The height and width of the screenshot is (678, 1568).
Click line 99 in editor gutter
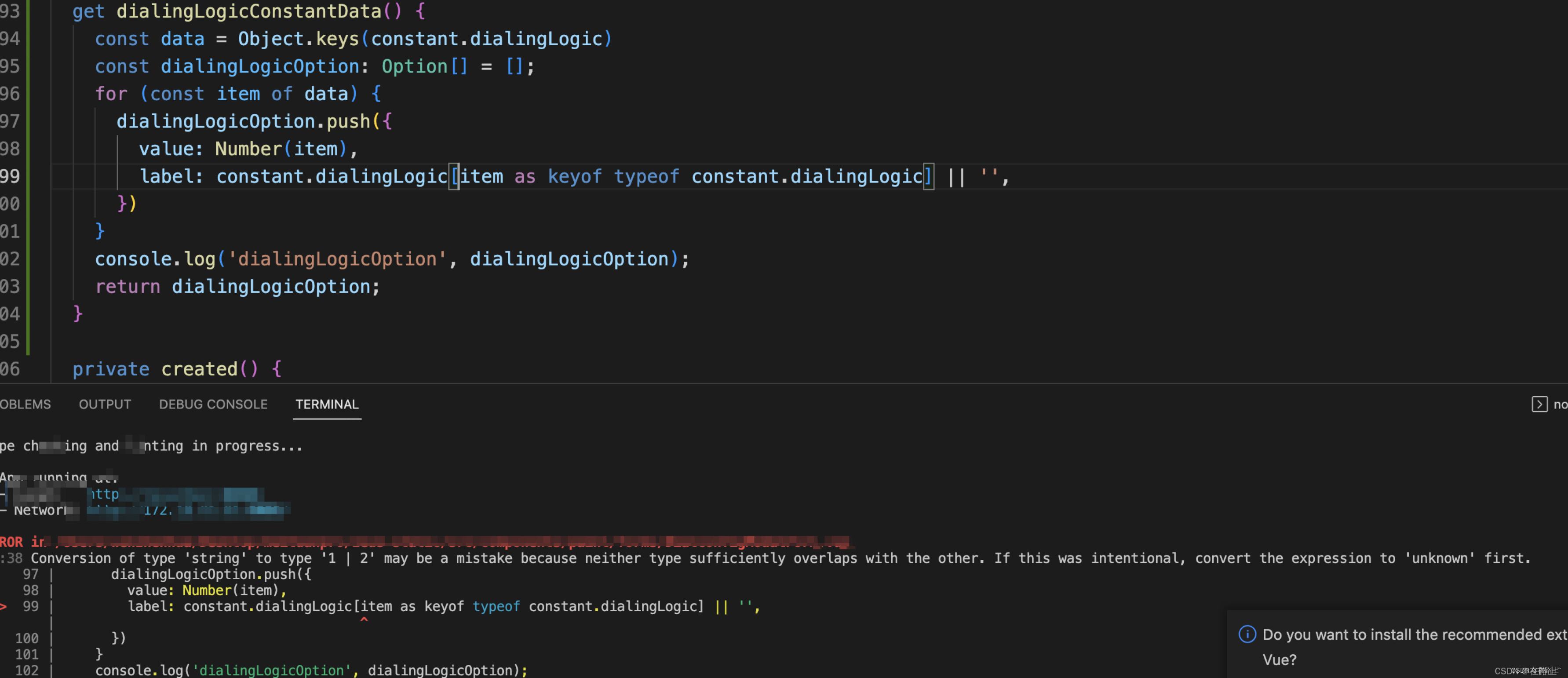(x=11, y=176)
